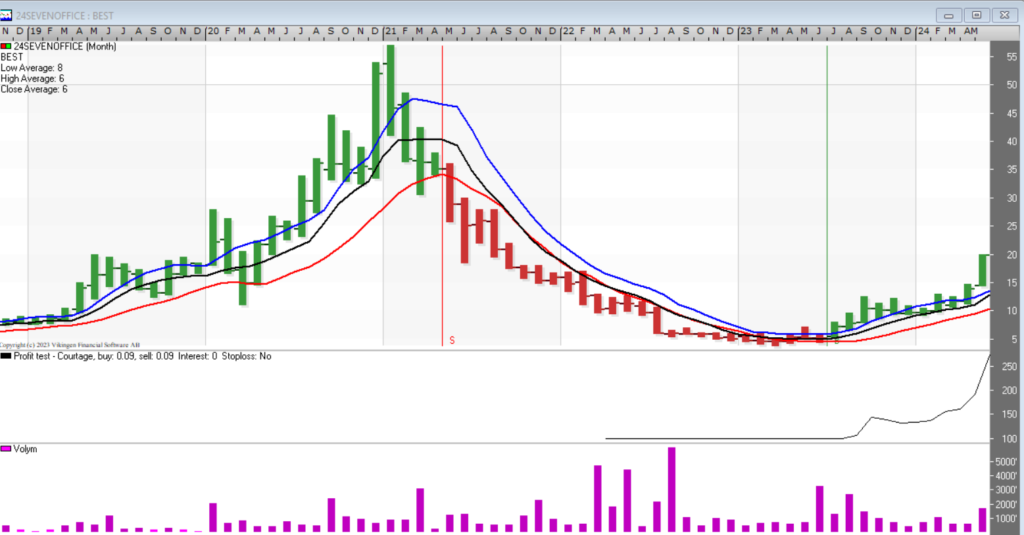Close the 24SEVENOFFICE chart window
Viewport: 1024px width, 535px height.
click(1004, 14)
